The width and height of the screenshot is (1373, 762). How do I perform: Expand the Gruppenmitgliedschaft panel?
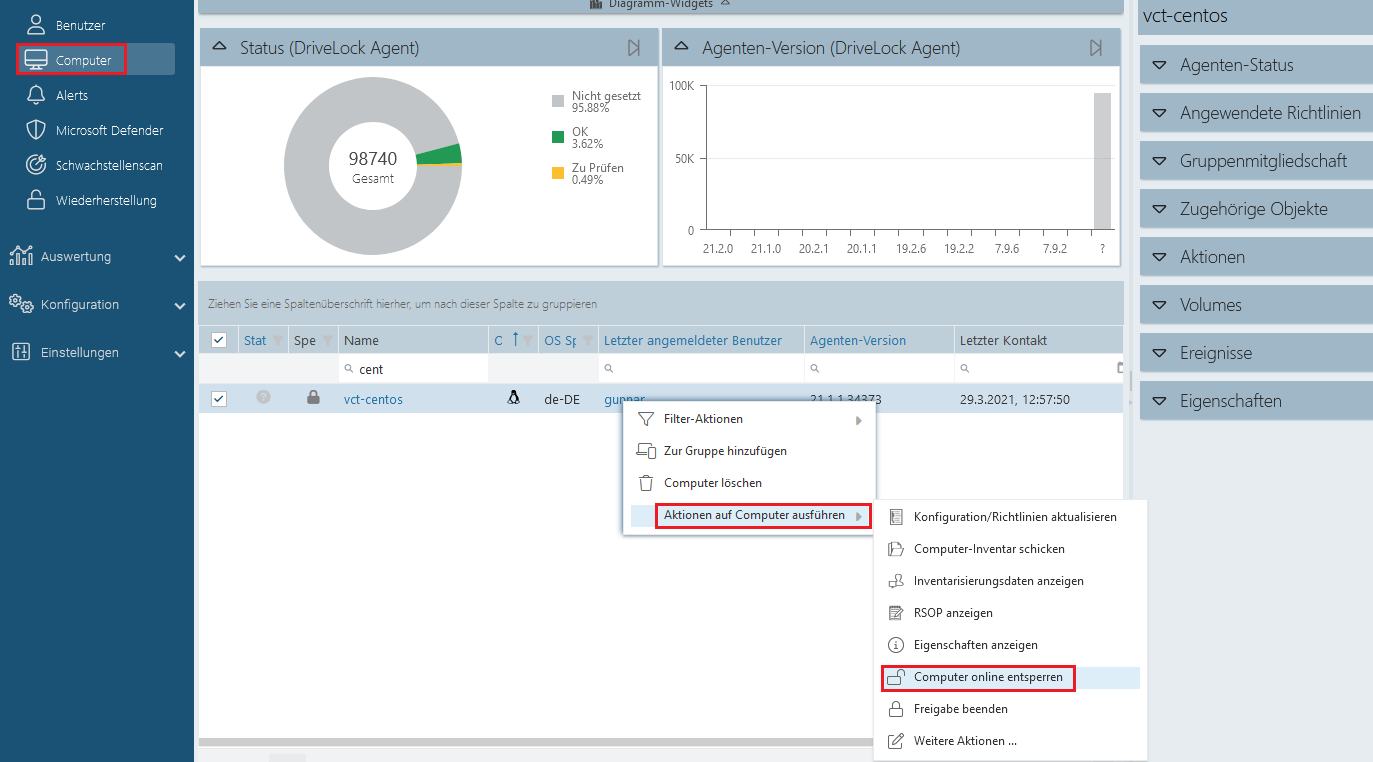[x=1160, y=161]
